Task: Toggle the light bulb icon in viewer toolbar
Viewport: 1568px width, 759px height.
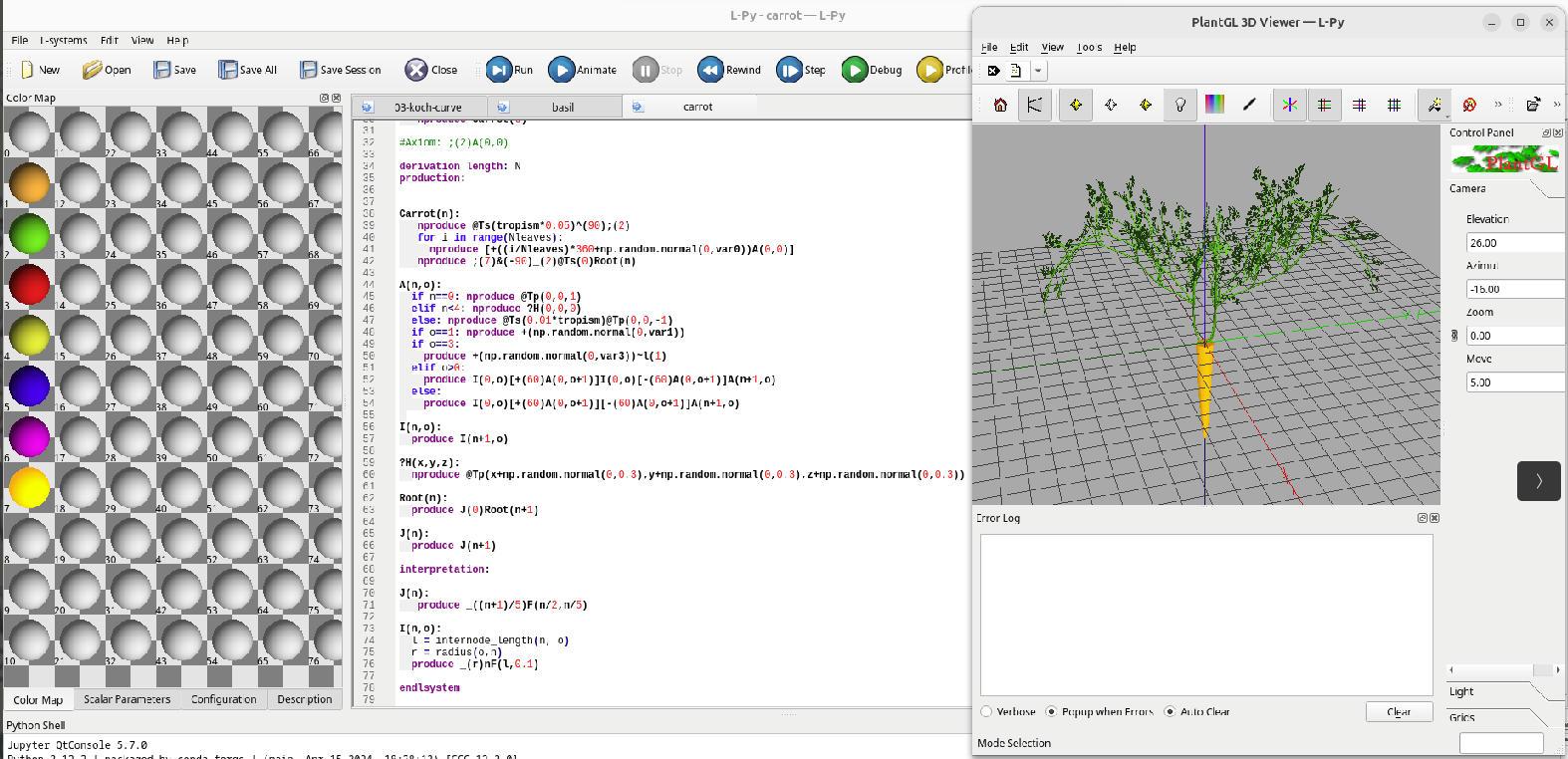Action: click(x=1180, y=105)
